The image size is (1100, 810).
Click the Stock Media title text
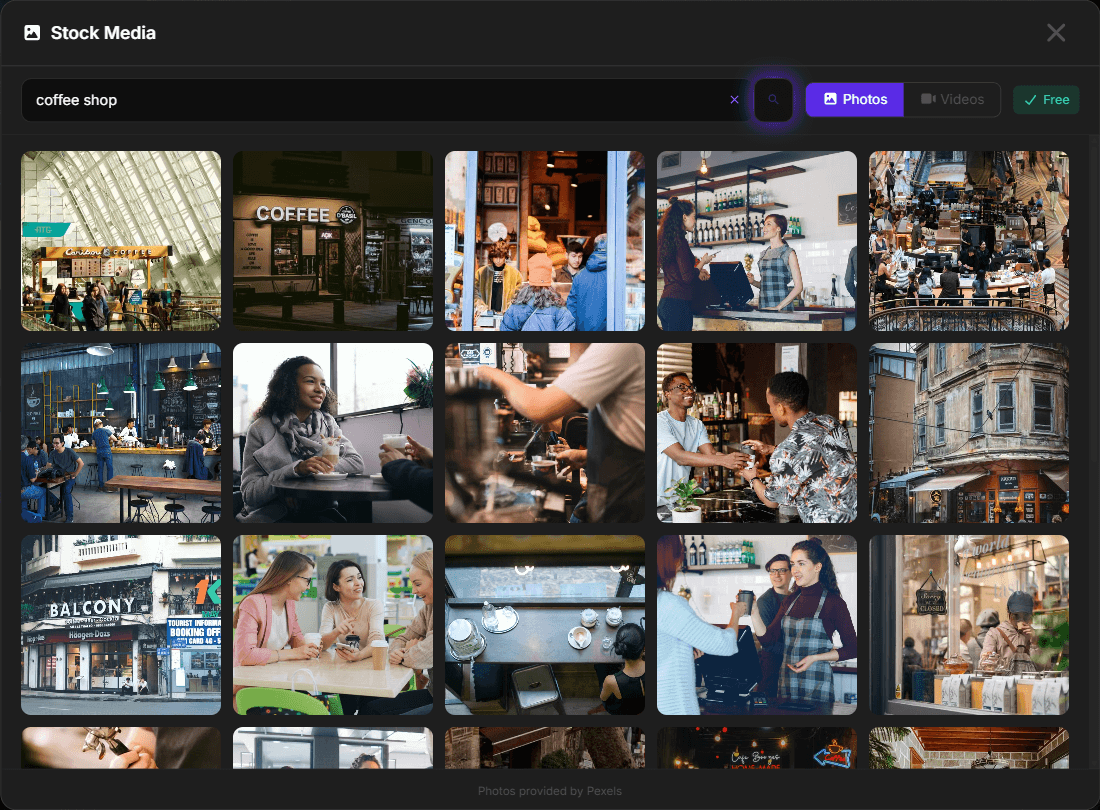(x=103, y=33)
